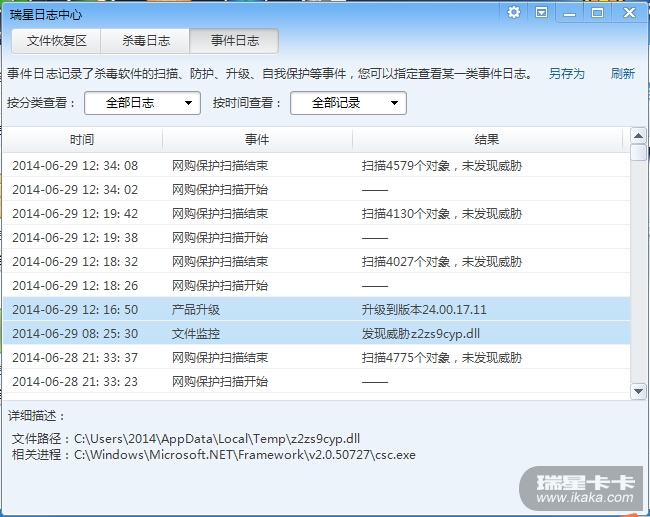This screenshot has width=650, height=517.
Task: Close the 瑞星日志中心 window
Action: coord(629,13)
